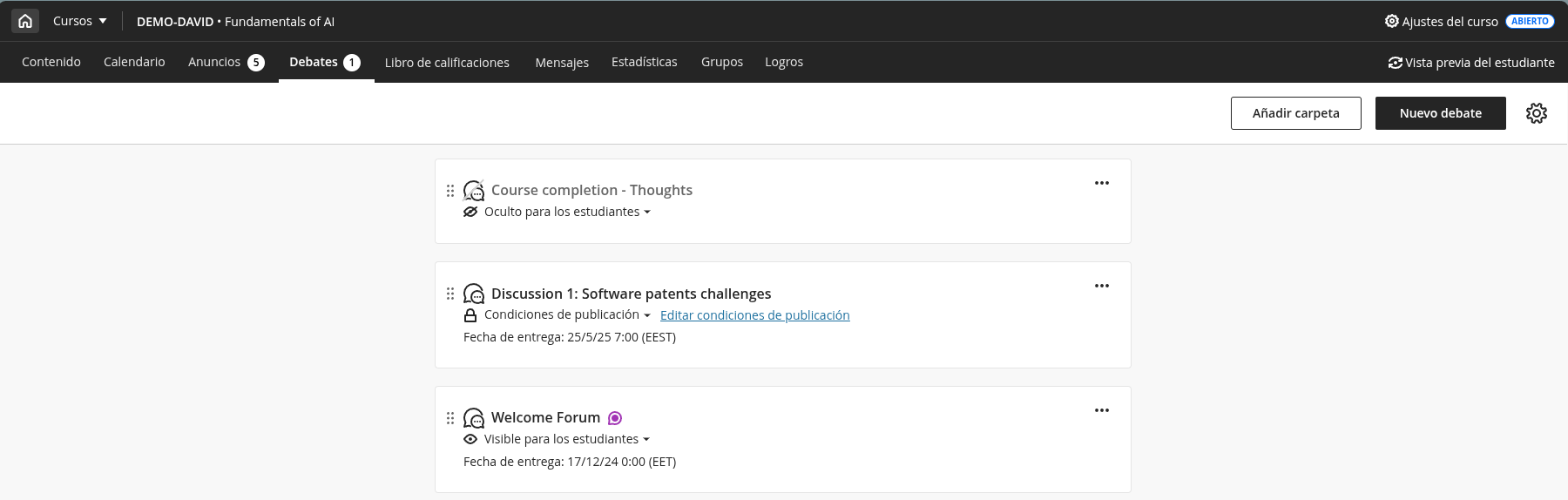The width and height of the screenshot is (1568, 500).
Task: Click the visible eye icon under Welcome Forum
Action: pos(470,439)
